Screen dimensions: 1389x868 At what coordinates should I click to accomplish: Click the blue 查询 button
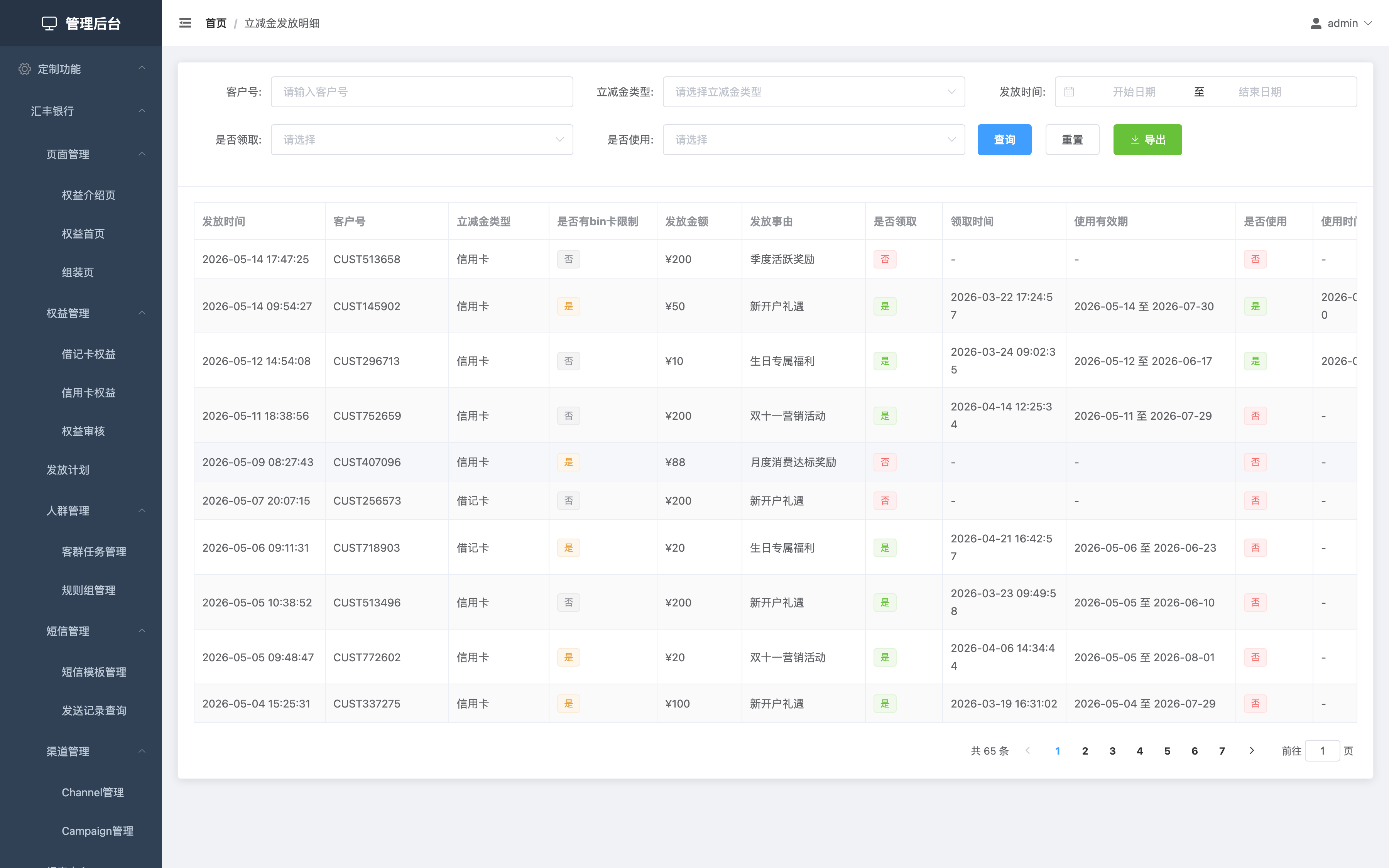pyautogui.click(x=1004, y=140)
